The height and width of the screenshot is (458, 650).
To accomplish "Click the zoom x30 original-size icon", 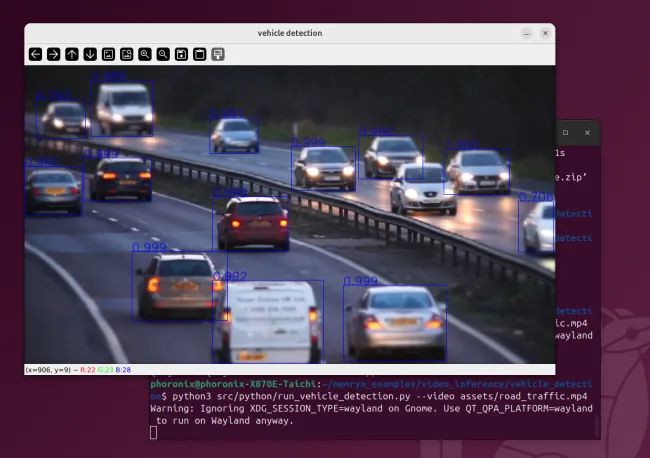I will tap(126, 54).
